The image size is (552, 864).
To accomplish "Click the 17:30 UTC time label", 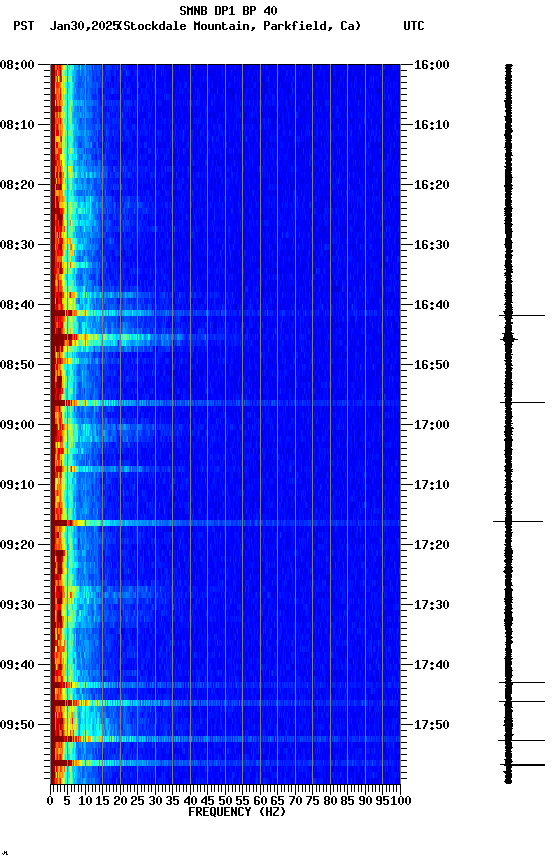I will [x=431, y=605].
